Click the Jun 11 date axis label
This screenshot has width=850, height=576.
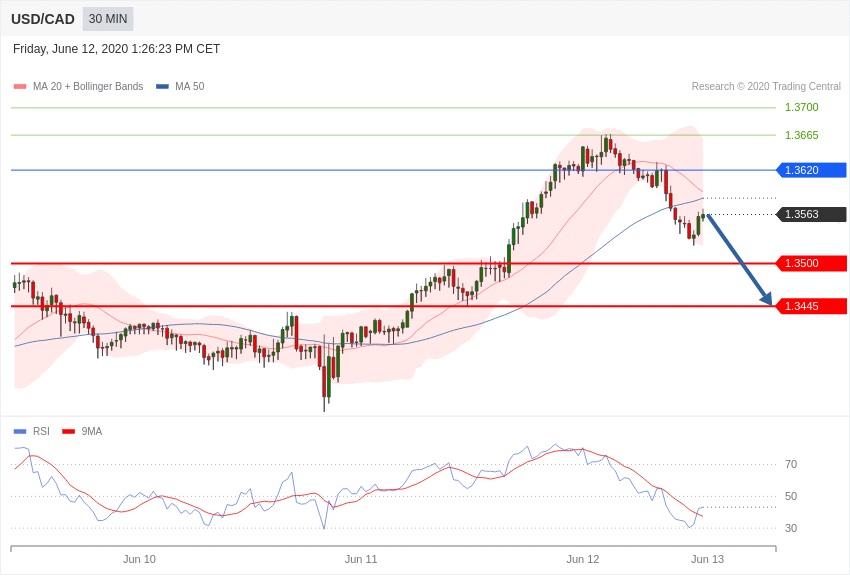pos(361,559)
